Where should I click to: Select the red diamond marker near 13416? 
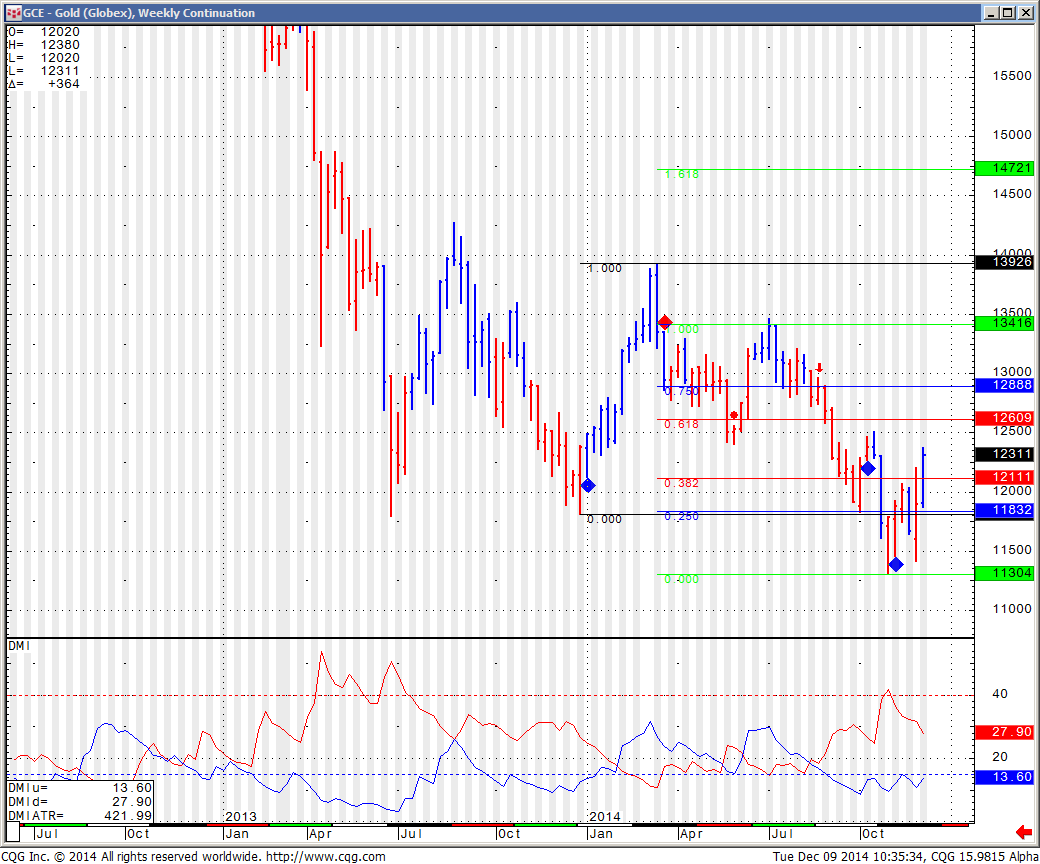point(665,321)
